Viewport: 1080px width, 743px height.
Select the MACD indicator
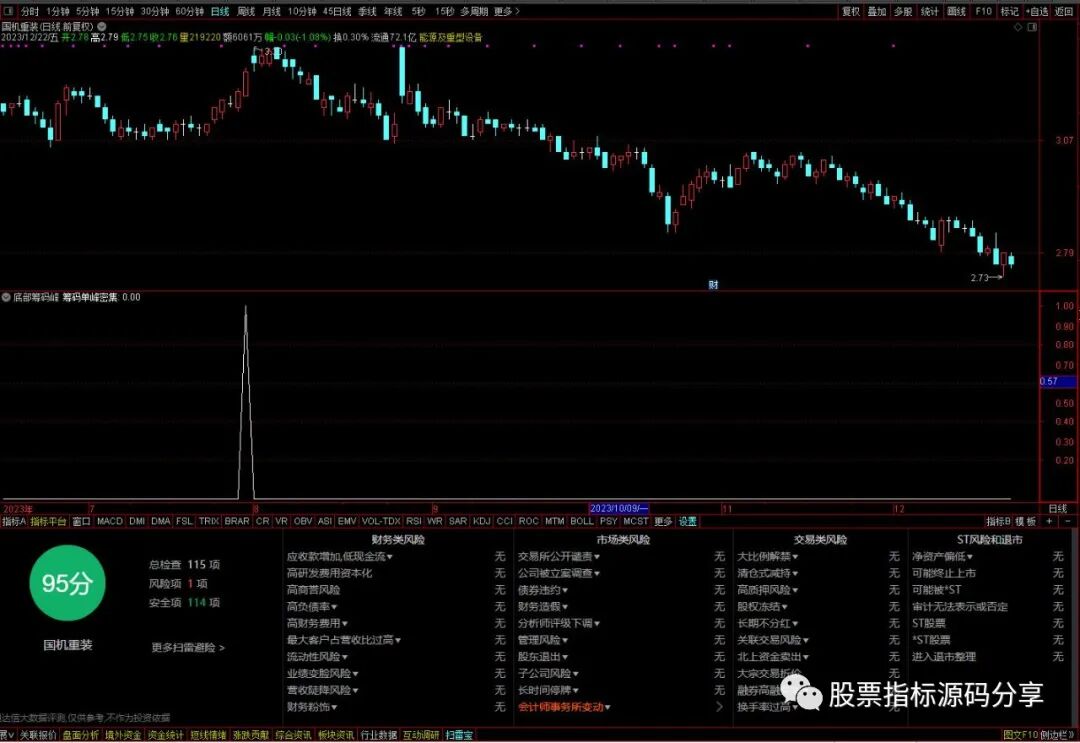[110, 522]
